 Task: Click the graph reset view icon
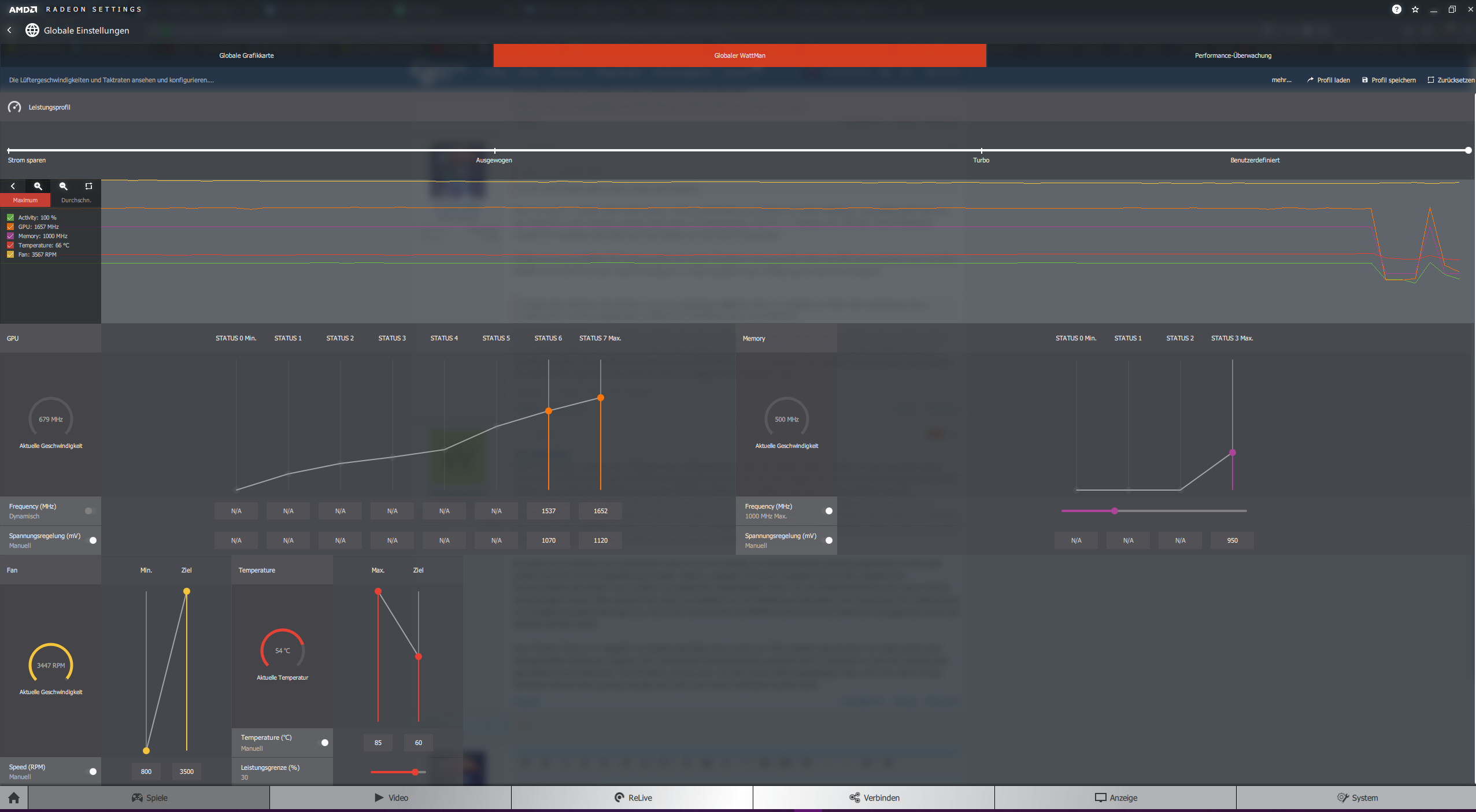click(88, 186)
